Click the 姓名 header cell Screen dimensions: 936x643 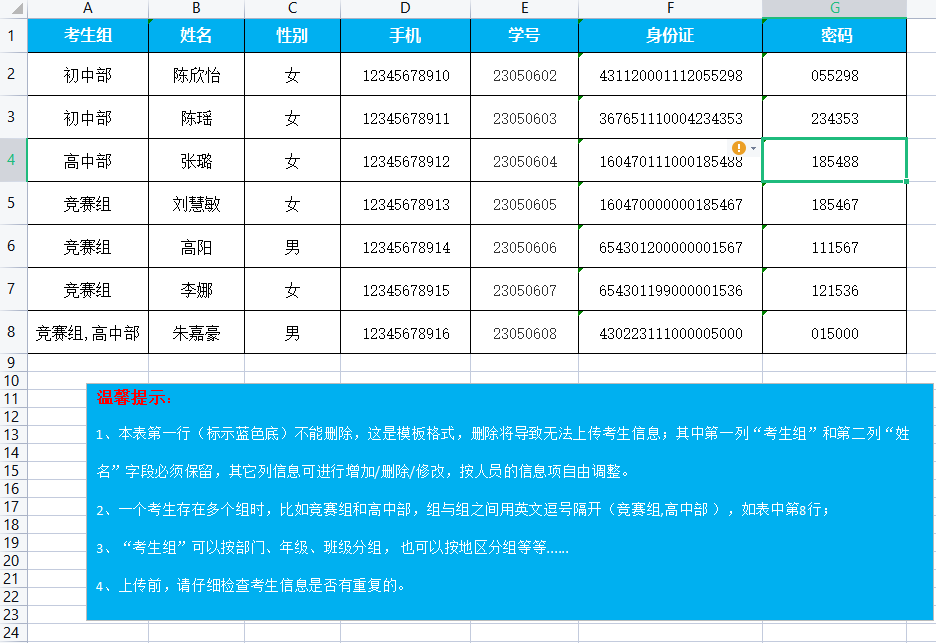click(x=196, y=35)
